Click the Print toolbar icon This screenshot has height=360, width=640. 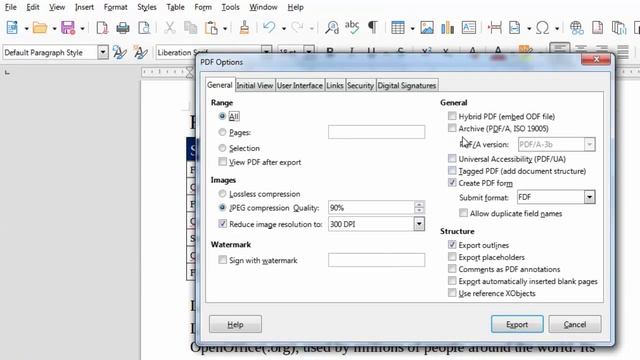(123, 28)
